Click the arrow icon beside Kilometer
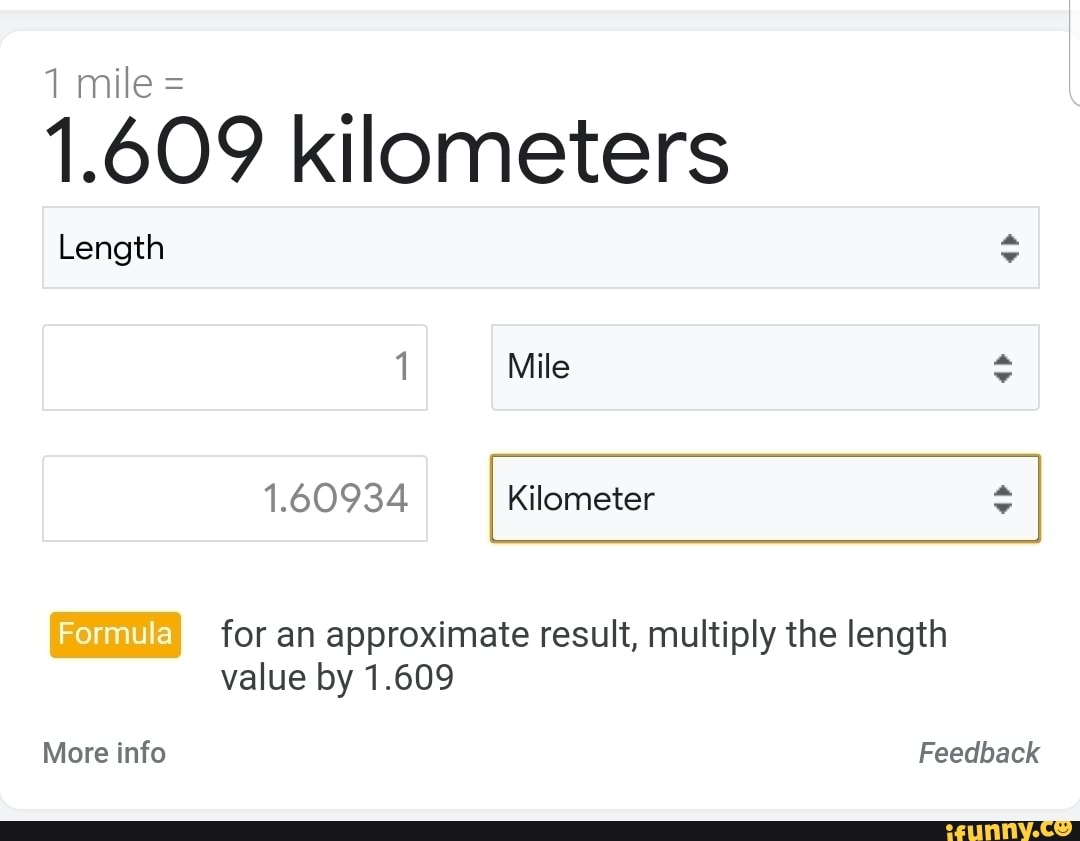Image resolution: width=1080 pixels, height=841 pixels. click(x=1003, y=499)
